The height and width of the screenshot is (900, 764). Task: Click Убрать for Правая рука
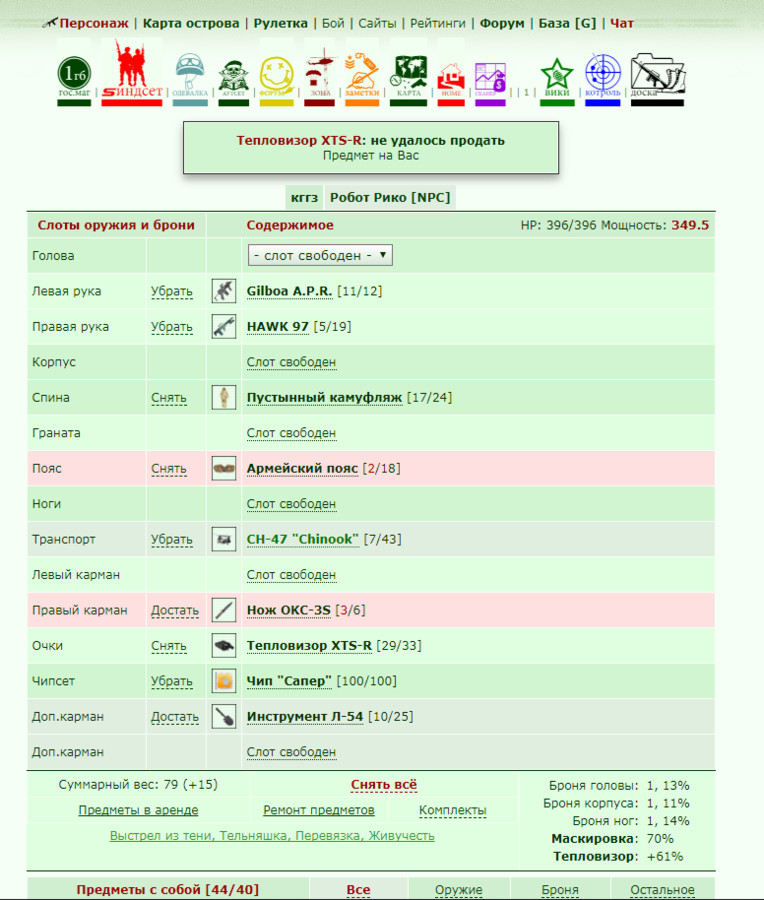click(172, 327)
